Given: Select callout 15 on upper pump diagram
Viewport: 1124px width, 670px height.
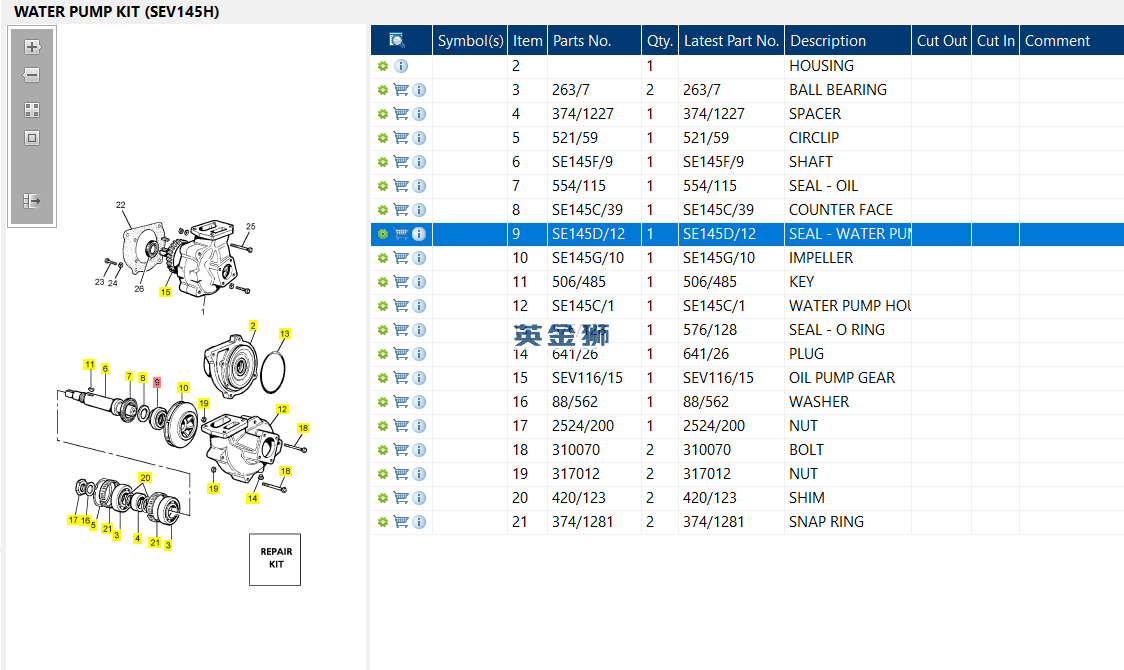Looking at the screenshot, I should [x=166, y=292].
